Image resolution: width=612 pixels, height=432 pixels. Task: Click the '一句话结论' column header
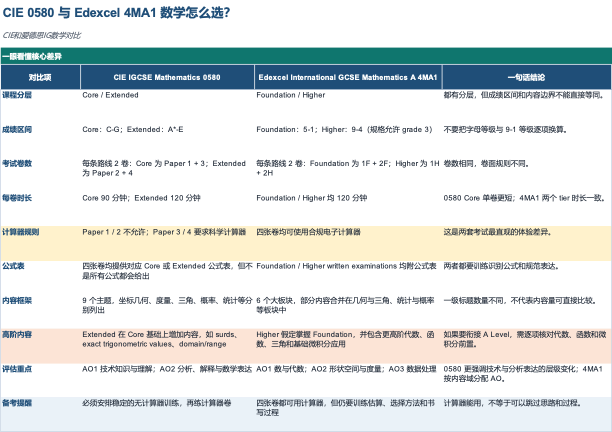(526, 77)
